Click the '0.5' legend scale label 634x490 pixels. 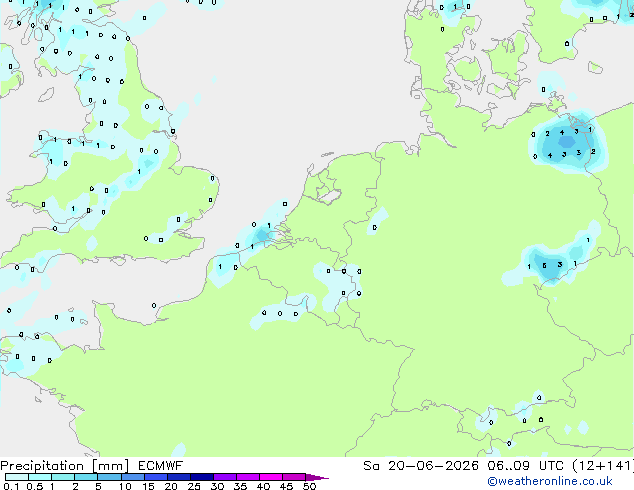point(35,486)
